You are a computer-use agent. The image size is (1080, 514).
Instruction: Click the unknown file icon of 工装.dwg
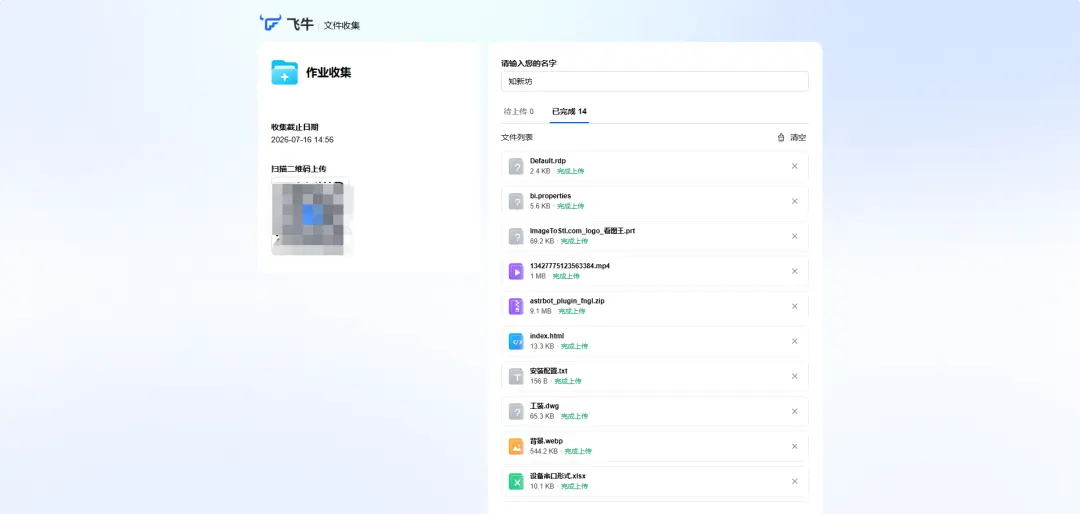point(516,411)
